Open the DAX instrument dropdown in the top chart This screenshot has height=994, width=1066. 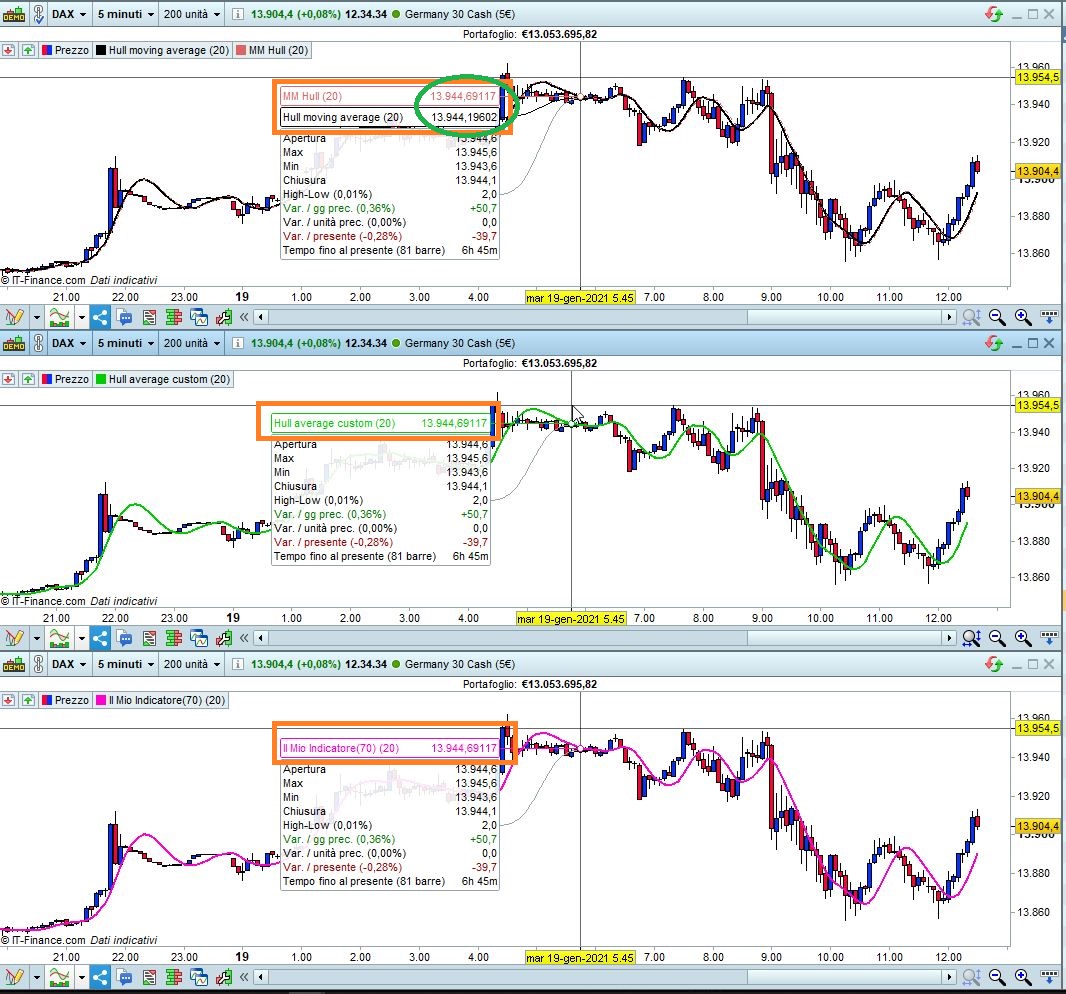pyautogui.click(x=69, y=14)
